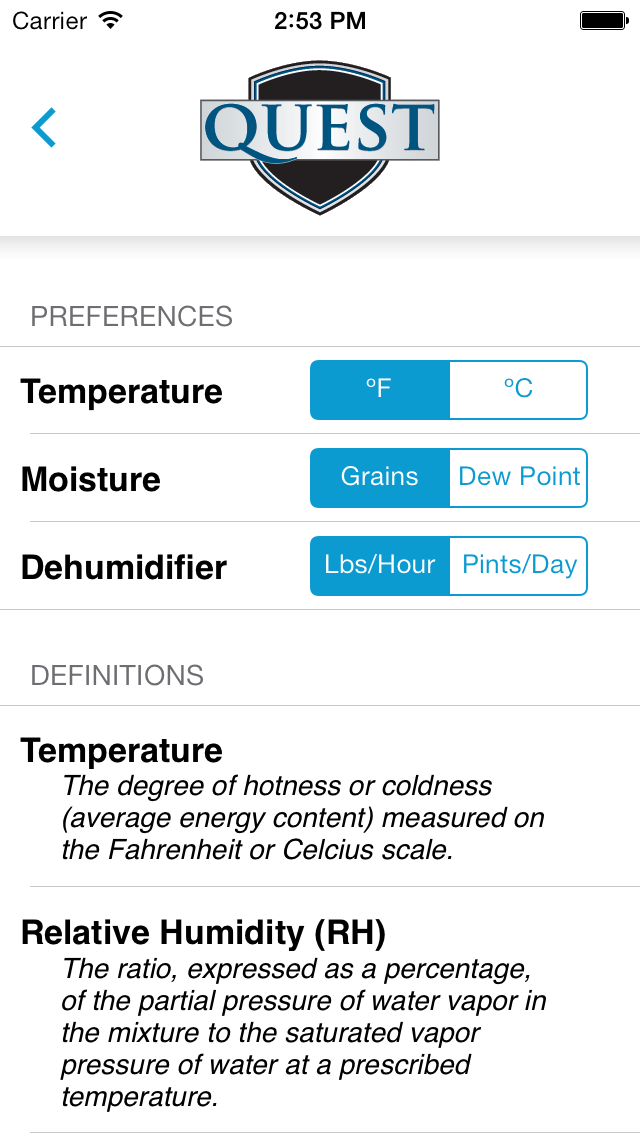
Task: Switch temperature to °C
Action: (518, 390)
